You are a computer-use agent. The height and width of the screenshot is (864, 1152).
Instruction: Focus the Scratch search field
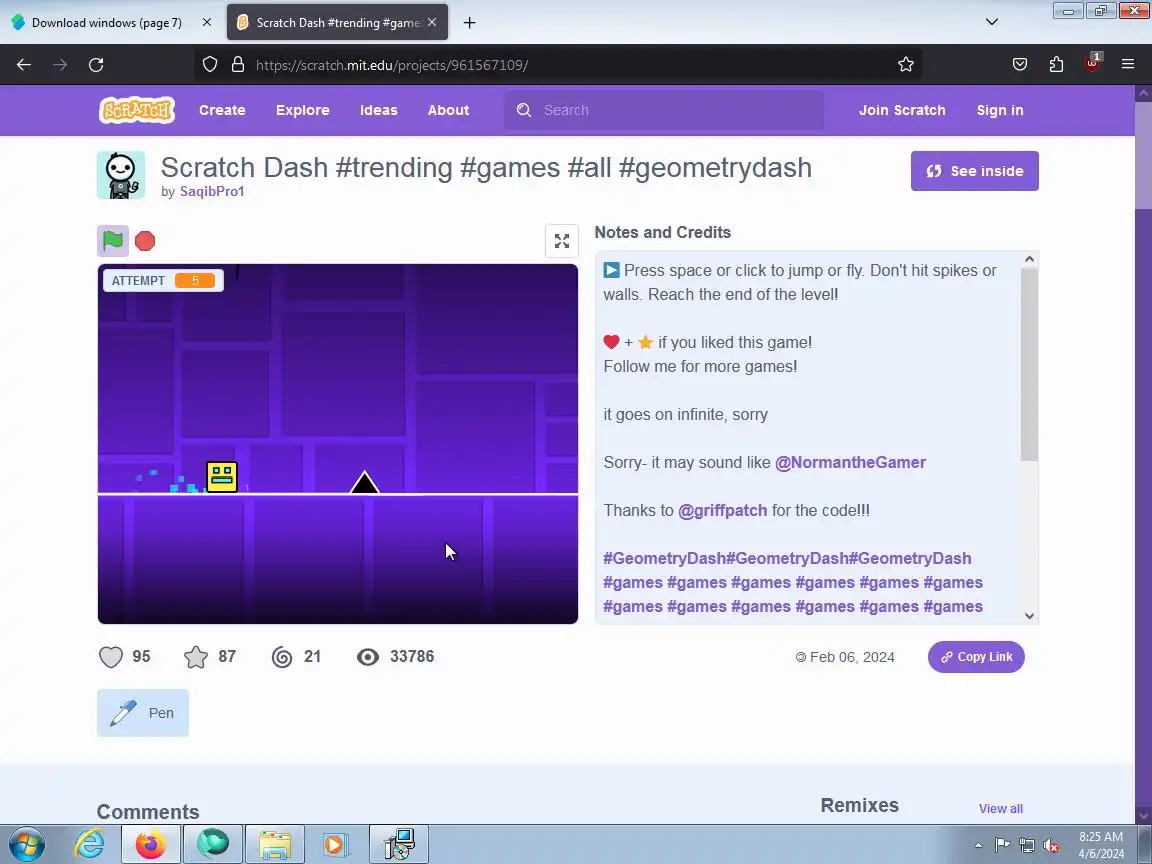[663, 110]
